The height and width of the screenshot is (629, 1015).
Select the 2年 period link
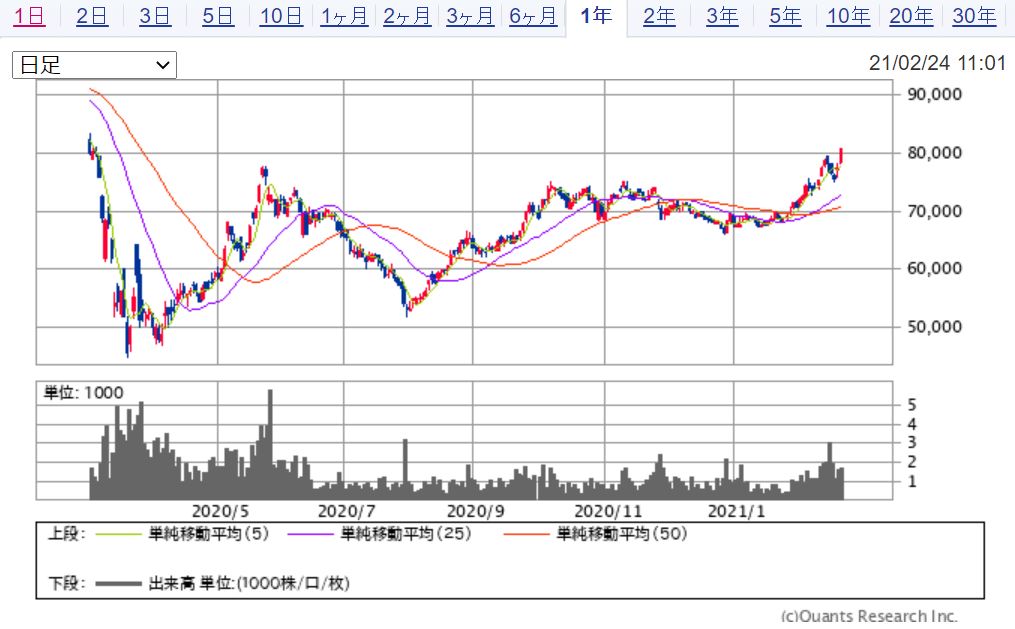click(x=659, y=16)
